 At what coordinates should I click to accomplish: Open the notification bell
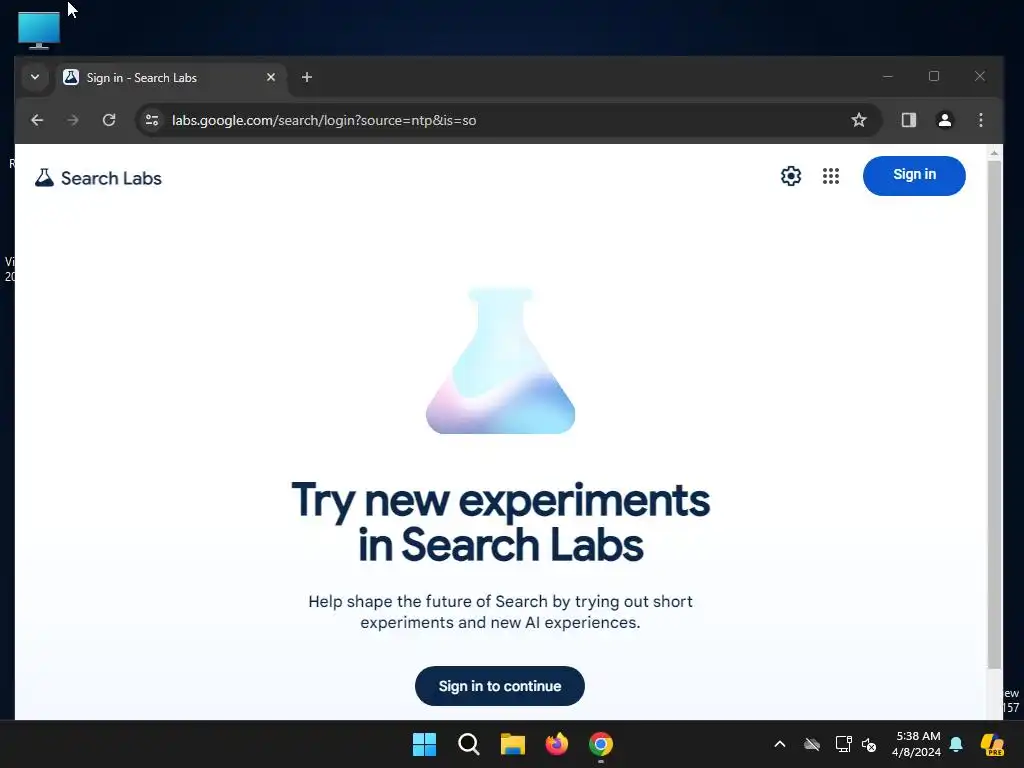pyautogui.click(x=956, y=744)
